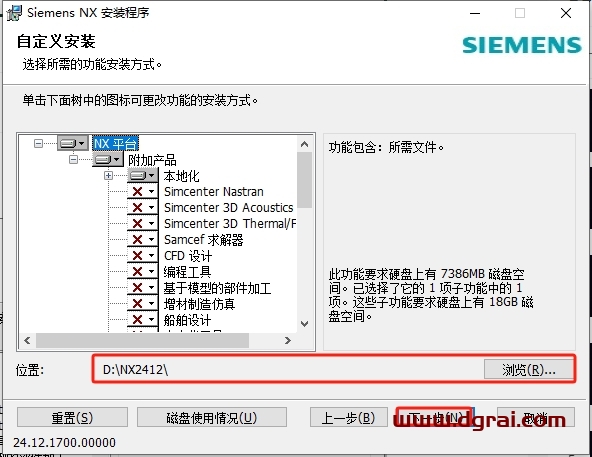Click the horizontal scroll-left arrow
The height and width of the screenshot is (457, 592).
27,340
